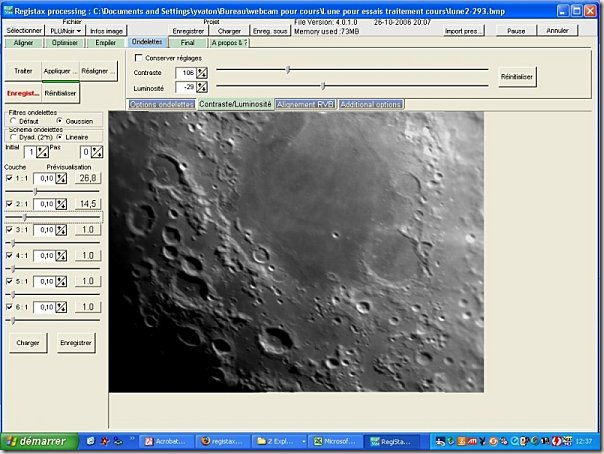The width and height of the screenshot is (604, 454).
Task: Click the Luminosité value stepper icon
Action: click(x=202, y=87)
